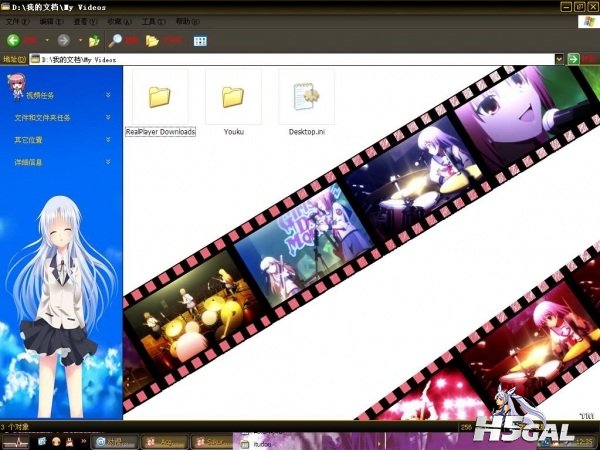Open the 帮助(H) menu

click(x=188, y=21)
